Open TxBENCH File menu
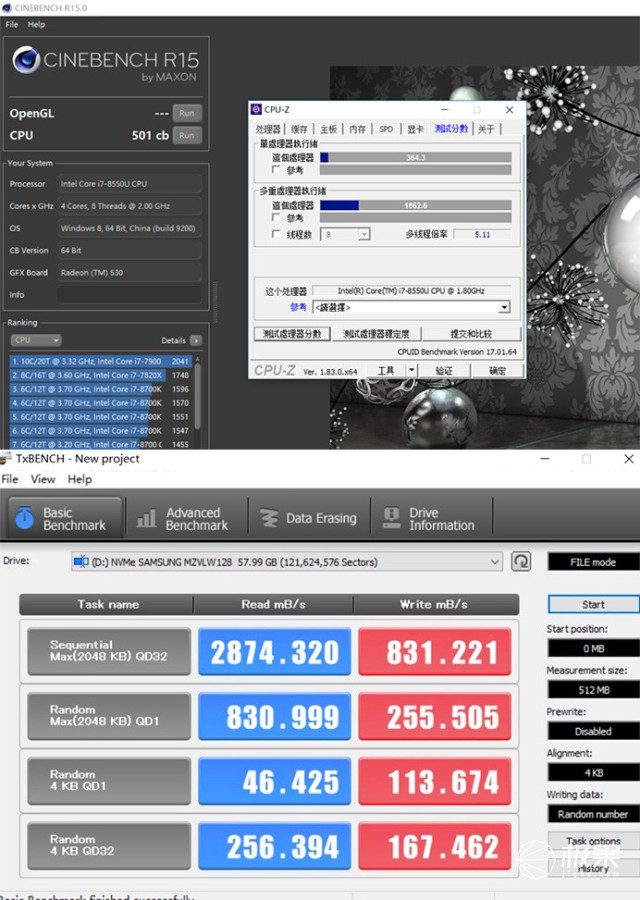 pyautogui.click(x=10, y=479)
